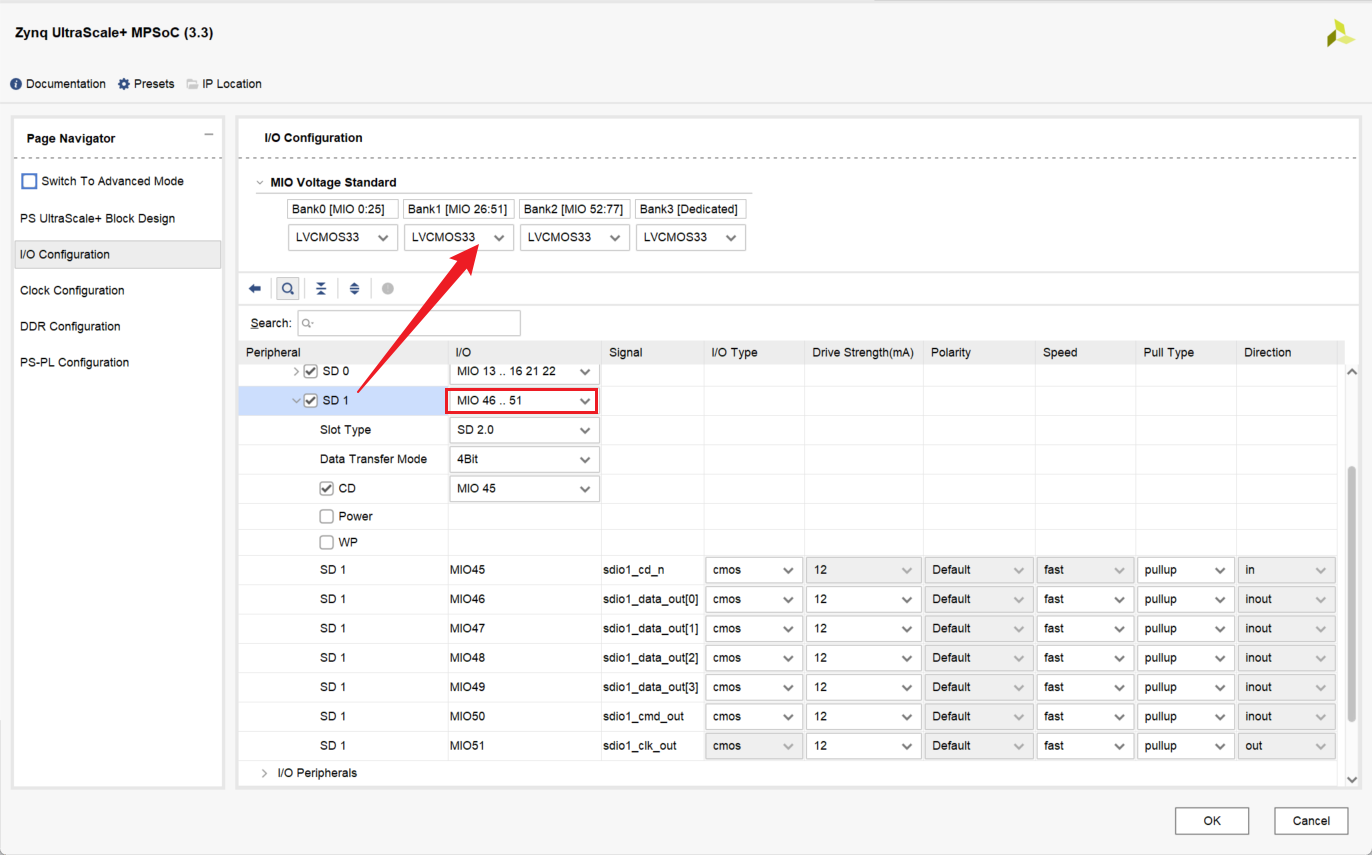The height and width of the screenshot is (855, 1372).
Task: Uncheck the CD checkbox
Action: [326, 488]
